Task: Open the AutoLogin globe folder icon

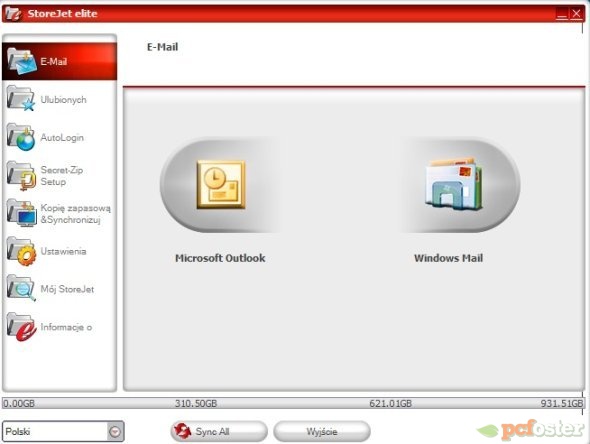Action: [21, 137]
